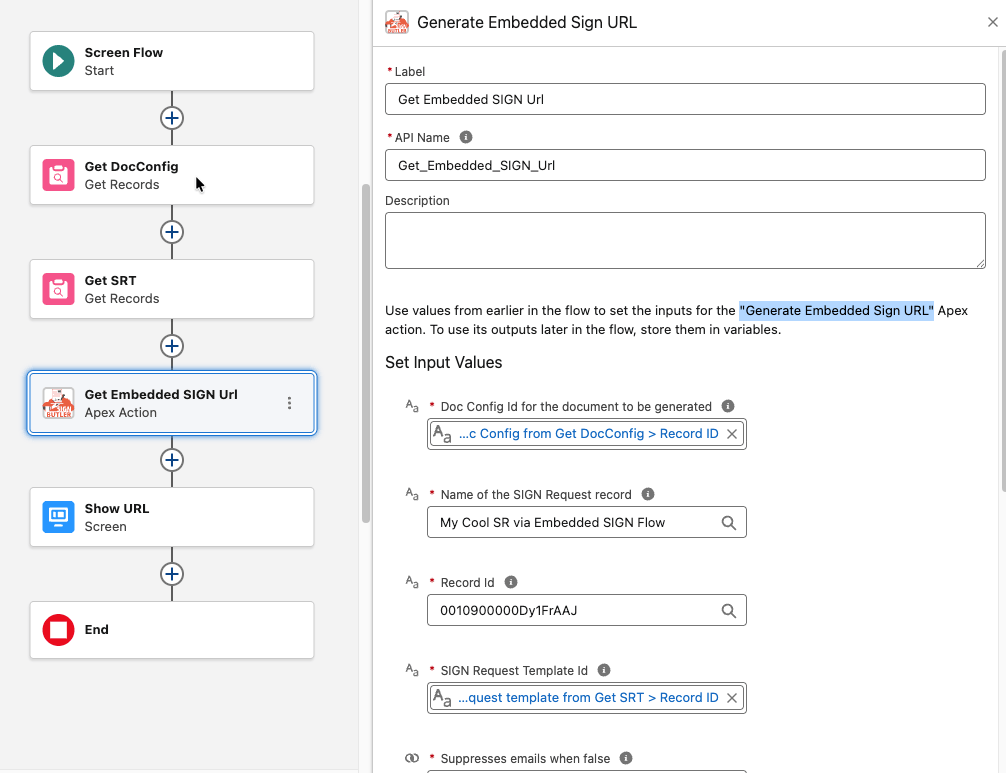Click the canvas vertical scrollbar
1006x773 pixels.
pyautogui.click(x=366, y=353)
